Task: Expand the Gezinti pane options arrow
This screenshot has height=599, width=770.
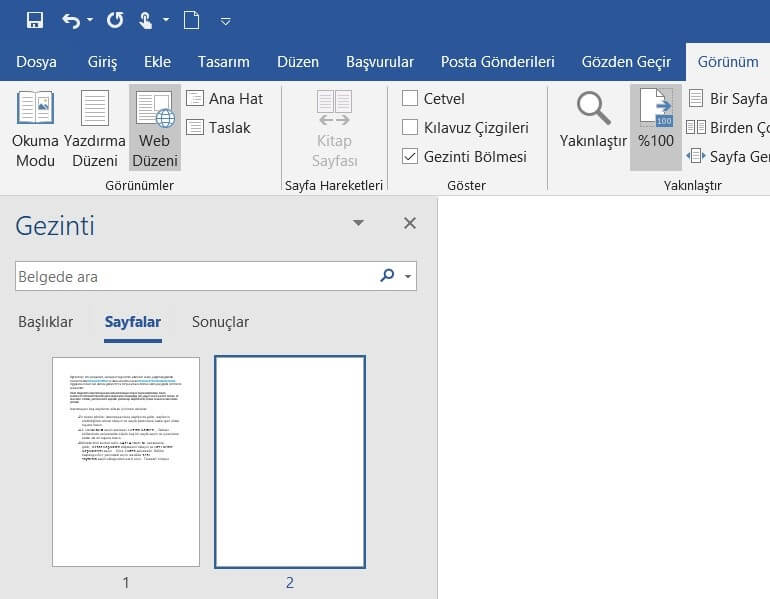Action: pos(359,224)
